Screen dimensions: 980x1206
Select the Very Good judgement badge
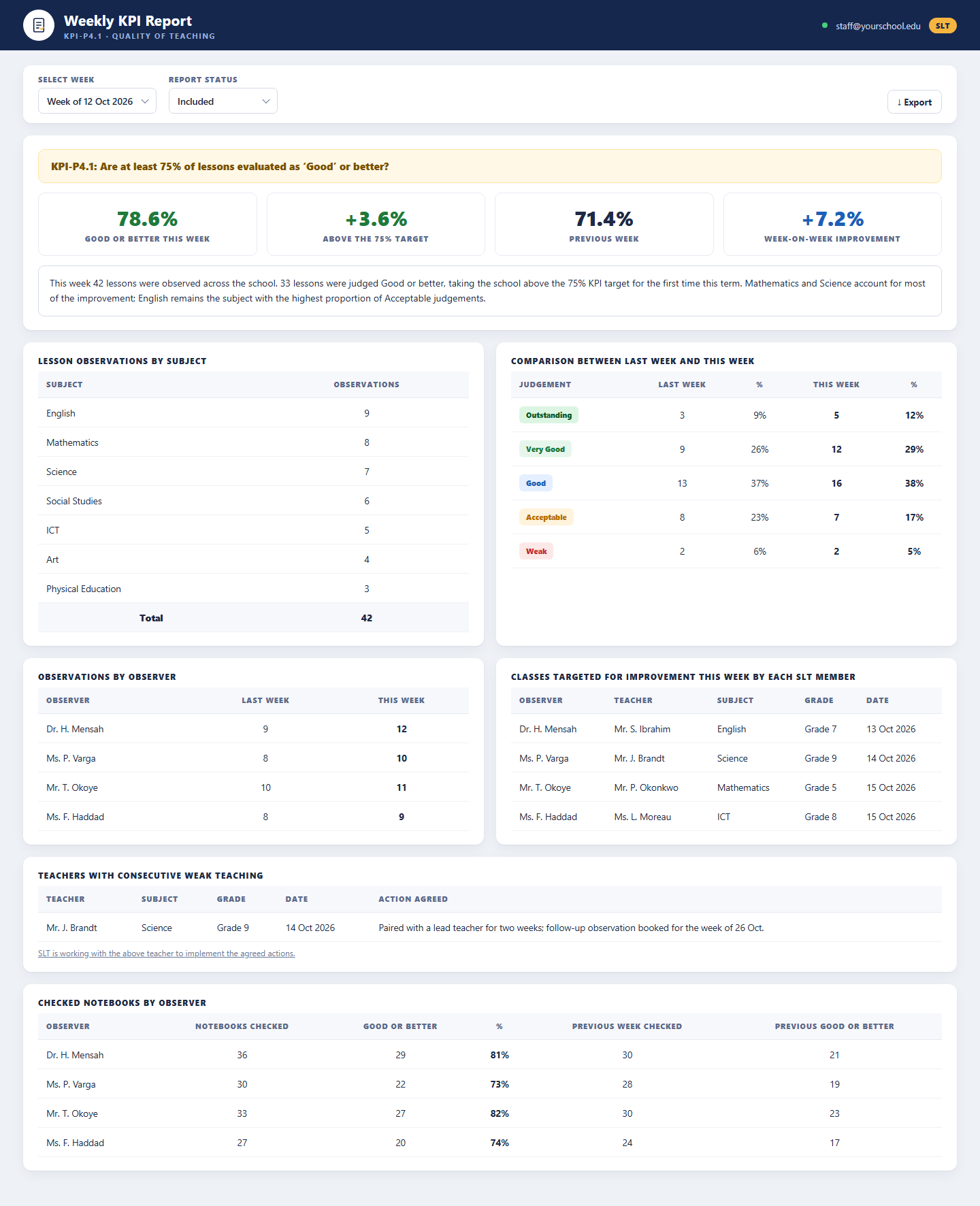(545, 449)
